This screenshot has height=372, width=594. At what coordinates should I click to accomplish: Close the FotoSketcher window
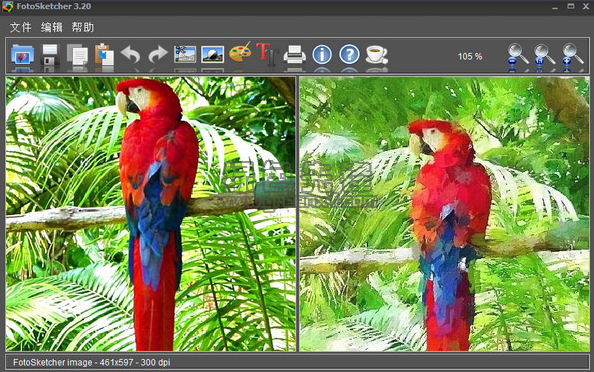coord(586,6)
